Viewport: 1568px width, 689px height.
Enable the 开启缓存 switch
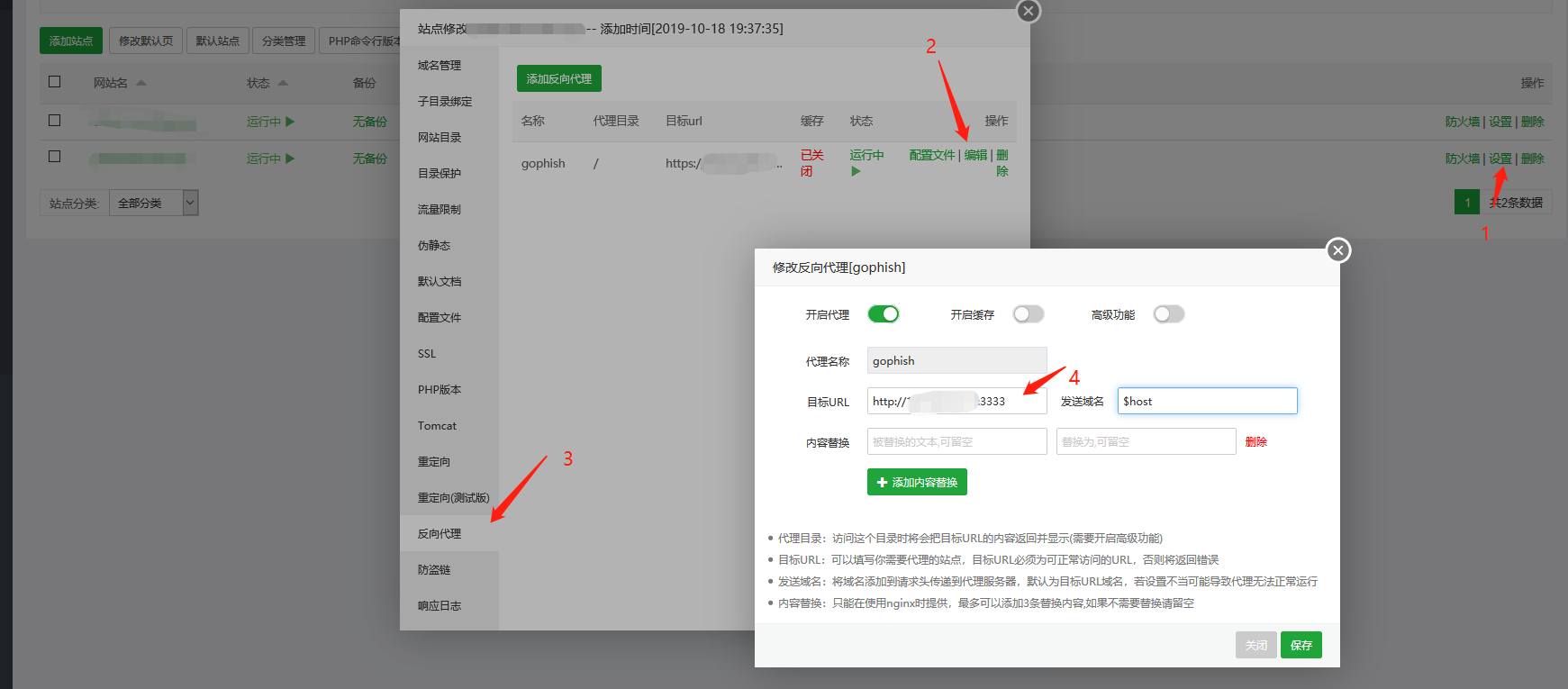pos(1029,313)
